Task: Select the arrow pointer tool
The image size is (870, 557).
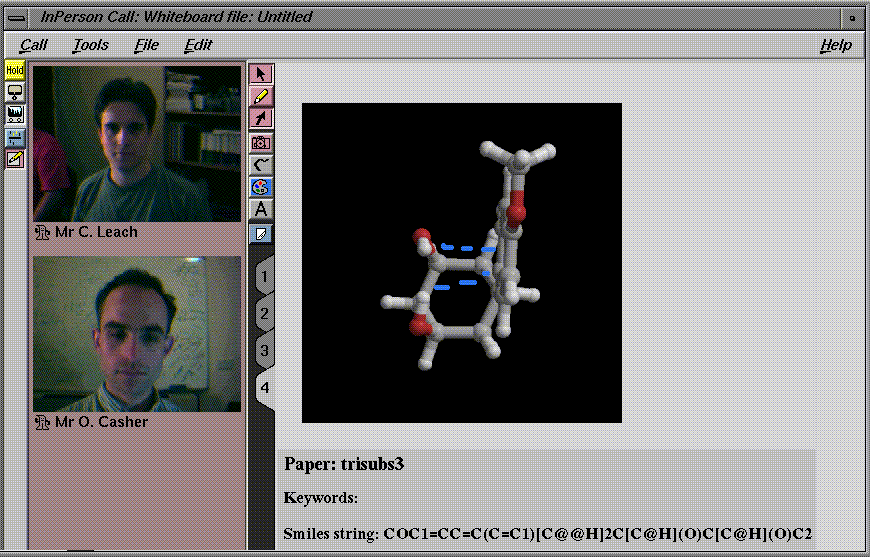Action: pyautogui.click(x=261, y=74)
